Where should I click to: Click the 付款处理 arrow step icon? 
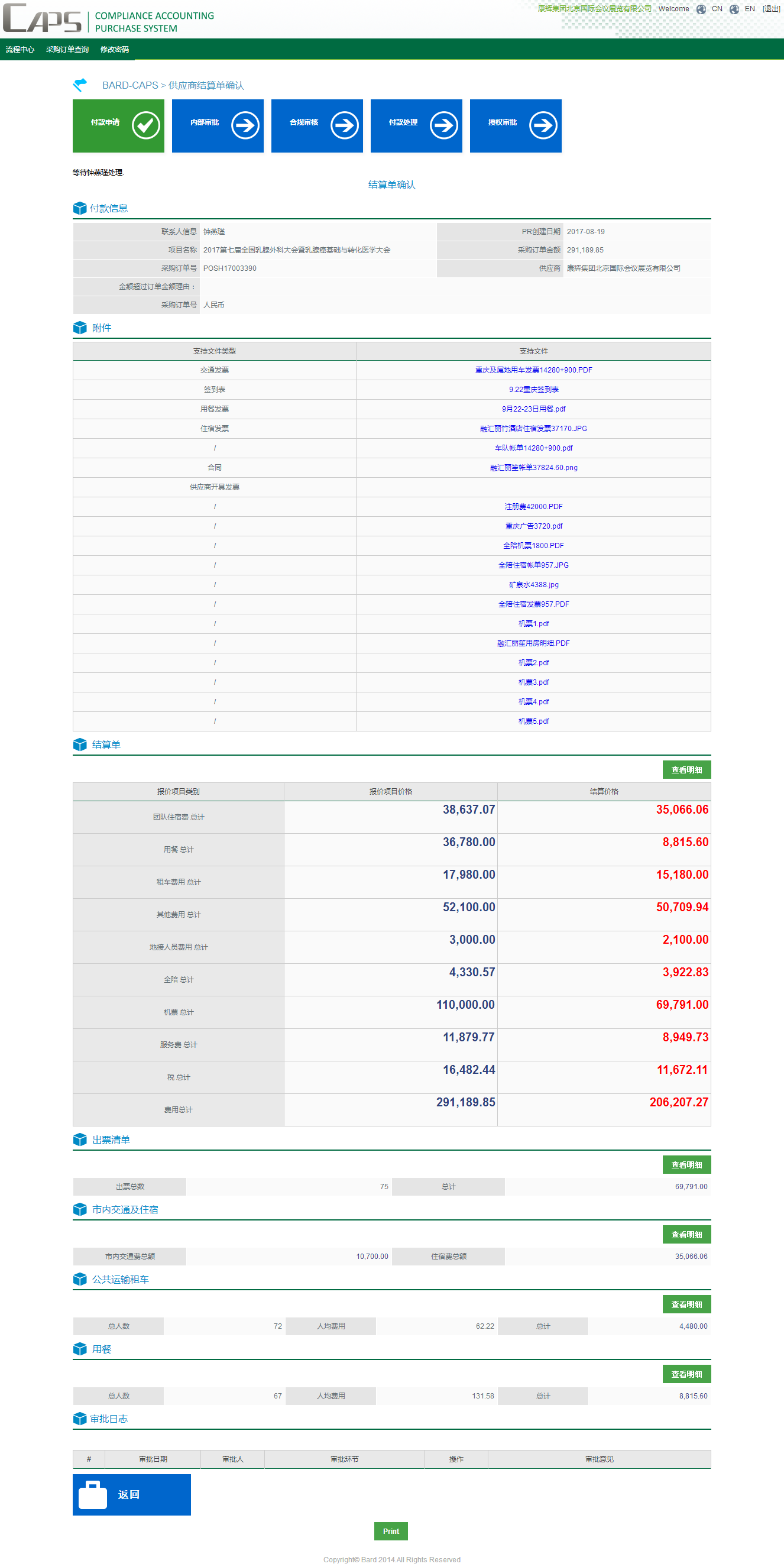click(x=444, y=125)
